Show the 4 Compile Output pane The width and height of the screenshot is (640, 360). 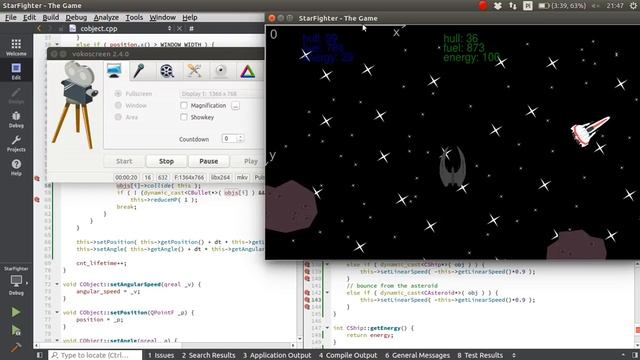(x=348, y=355)
